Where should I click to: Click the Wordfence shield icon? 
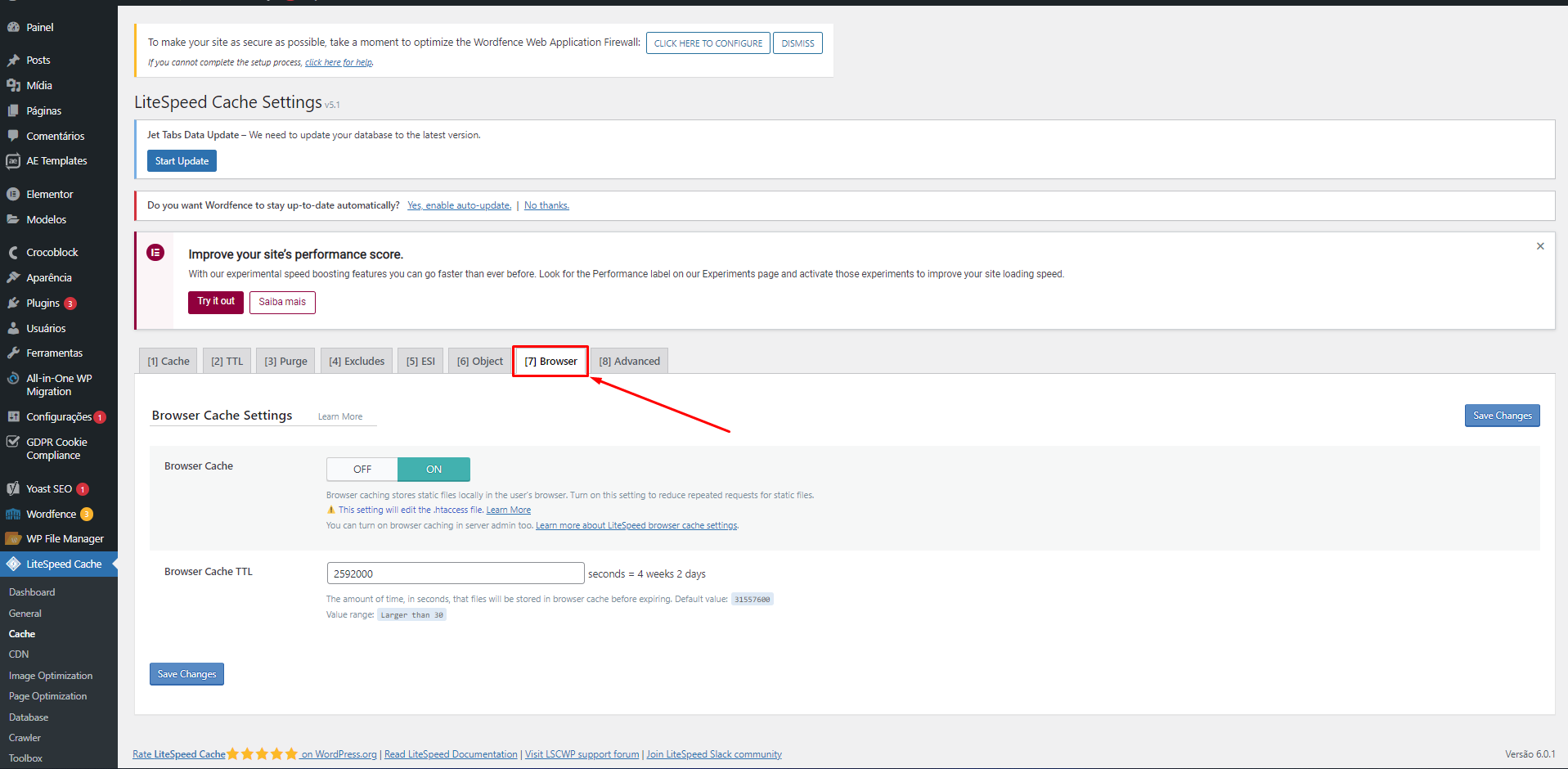[13, 514]
